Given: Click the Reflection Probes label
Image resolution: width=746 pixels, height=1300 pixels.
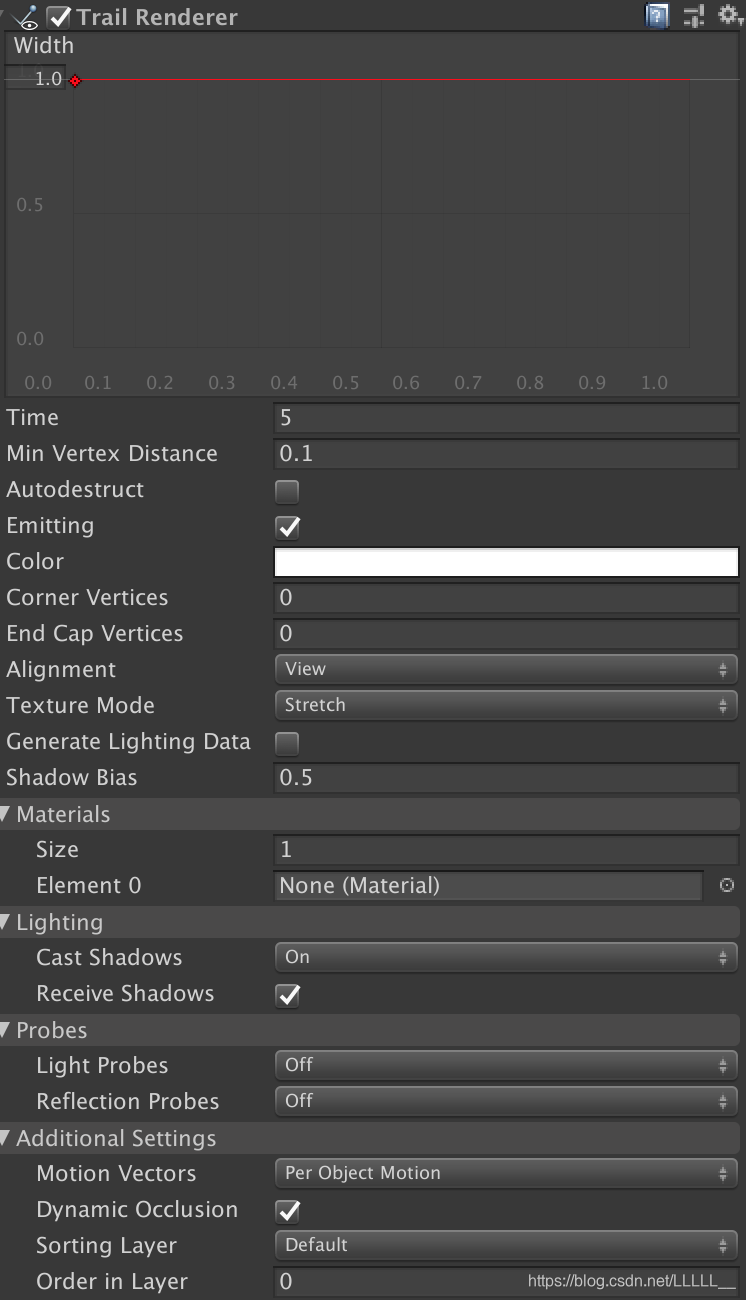Looking at the screenshot, I should click(128, 1102).
